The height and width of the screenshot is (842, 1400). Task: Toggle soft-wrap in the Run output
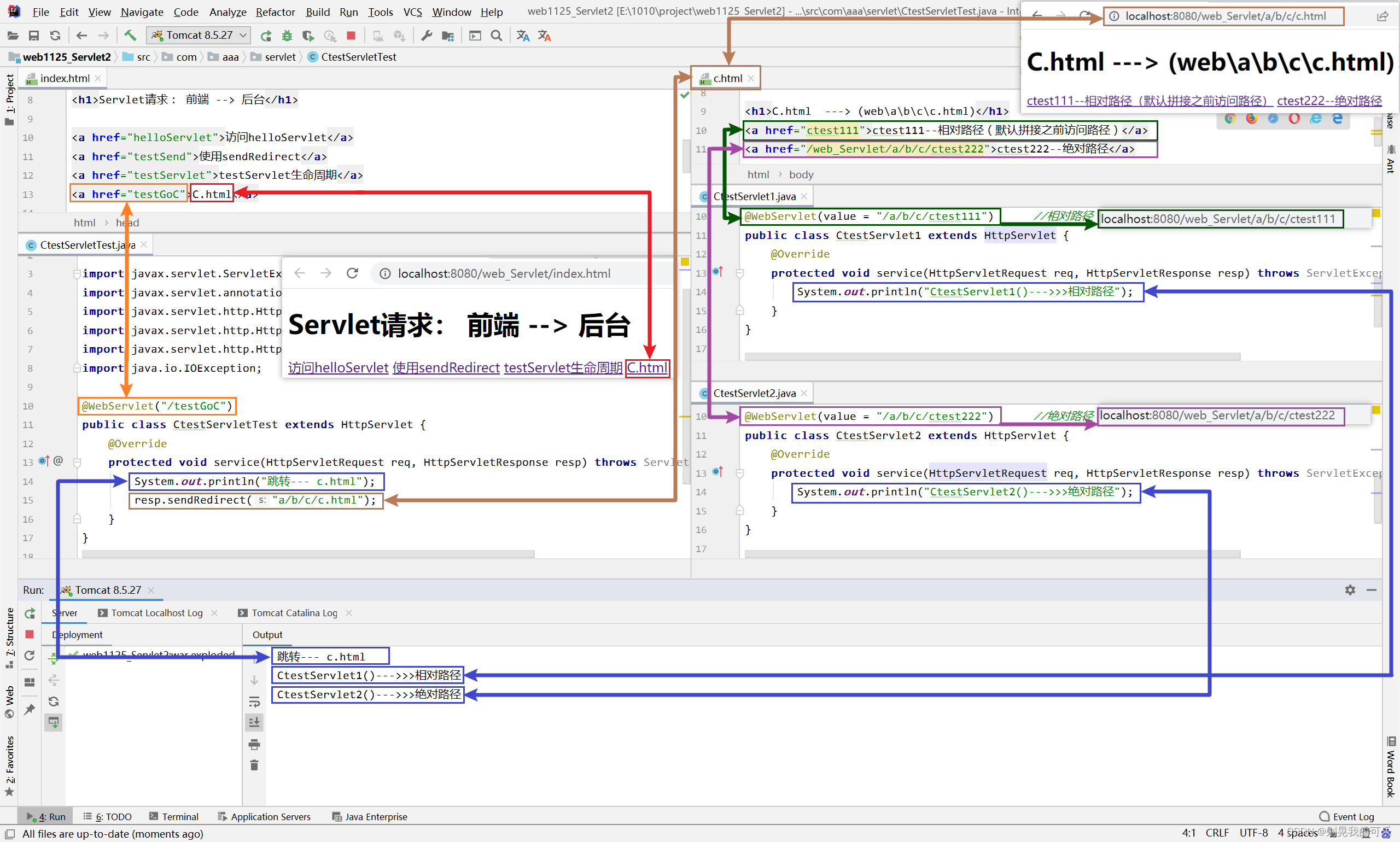pyautogui.click(x=254, y=702)
